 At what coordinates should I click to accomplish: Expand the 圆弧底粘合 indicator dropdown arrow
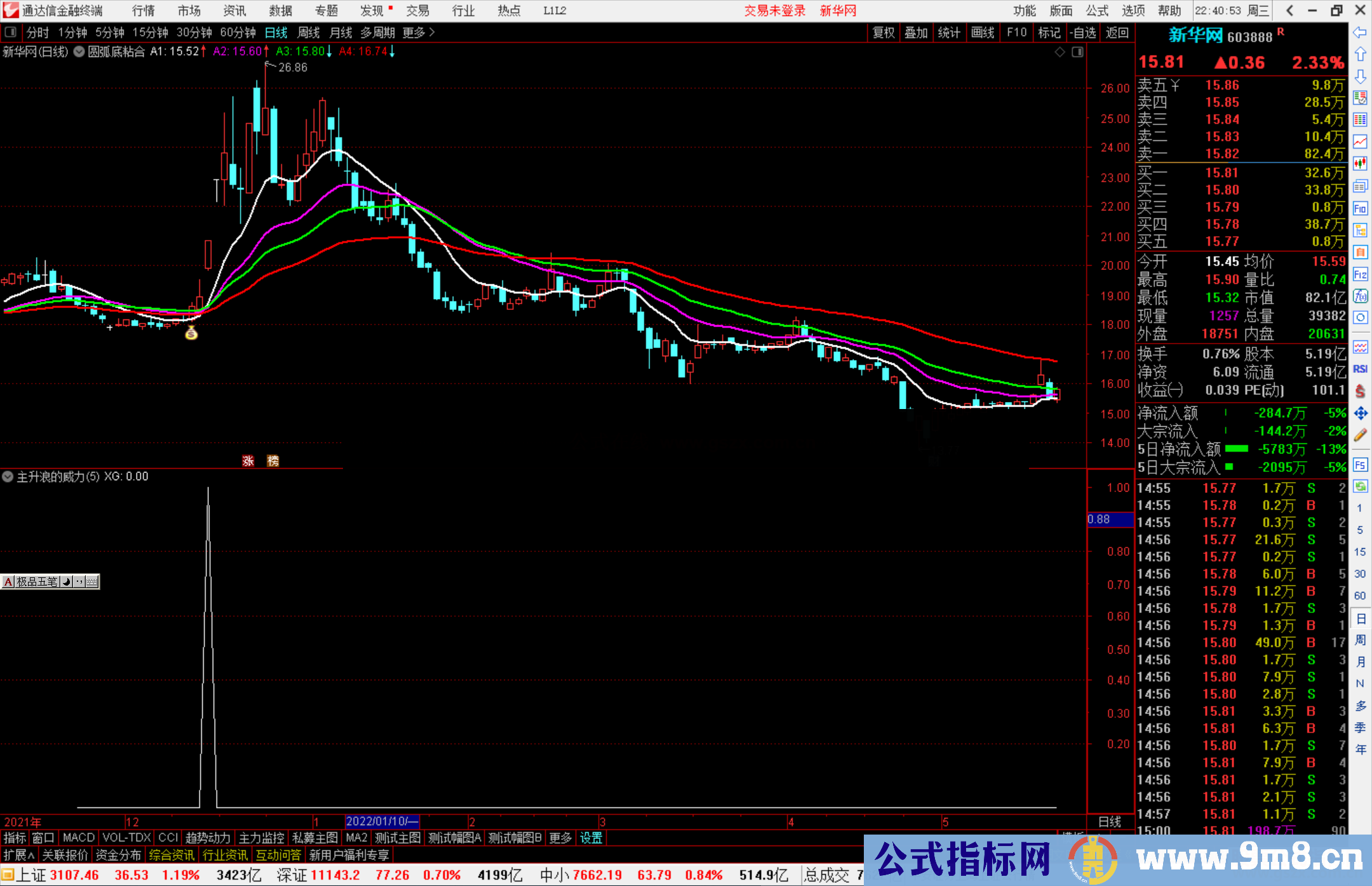(79, 52)
